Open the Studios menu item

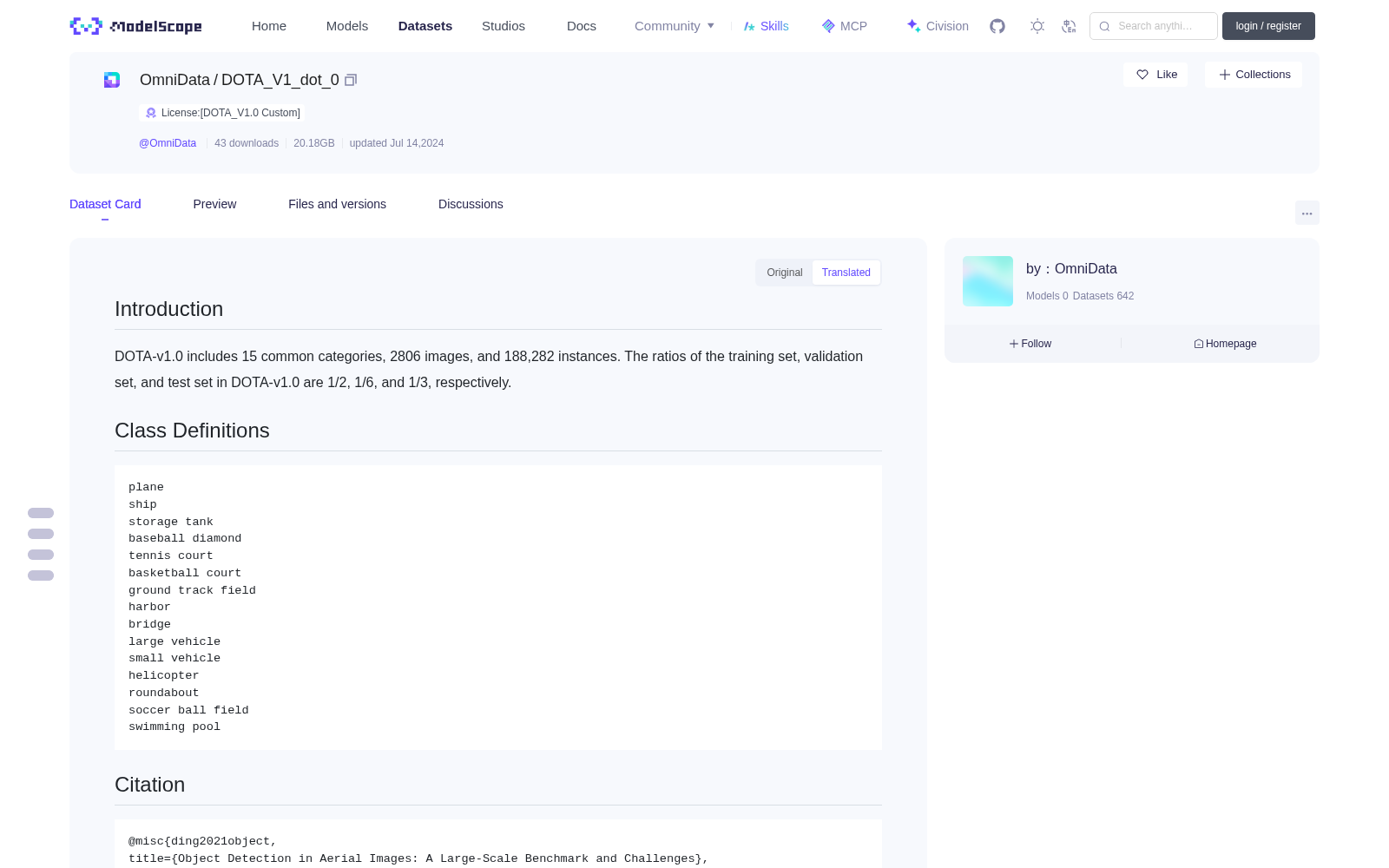point(504,26)
